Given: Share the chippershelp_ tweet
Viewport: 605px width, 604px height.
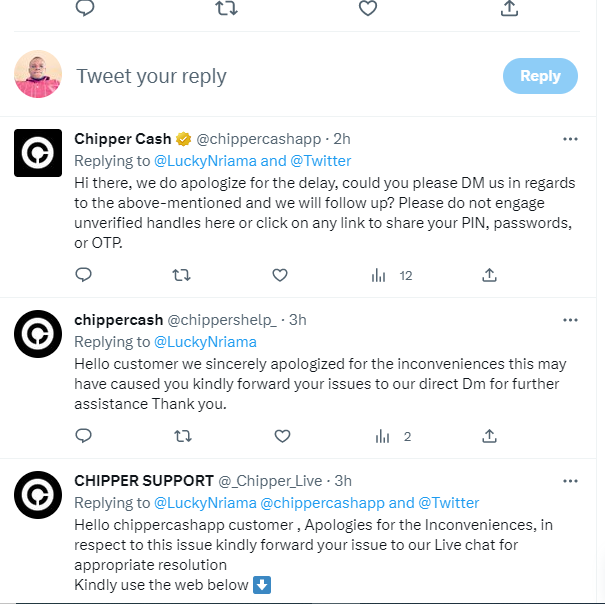Looking at the screenshot, I should click(490, 436).
